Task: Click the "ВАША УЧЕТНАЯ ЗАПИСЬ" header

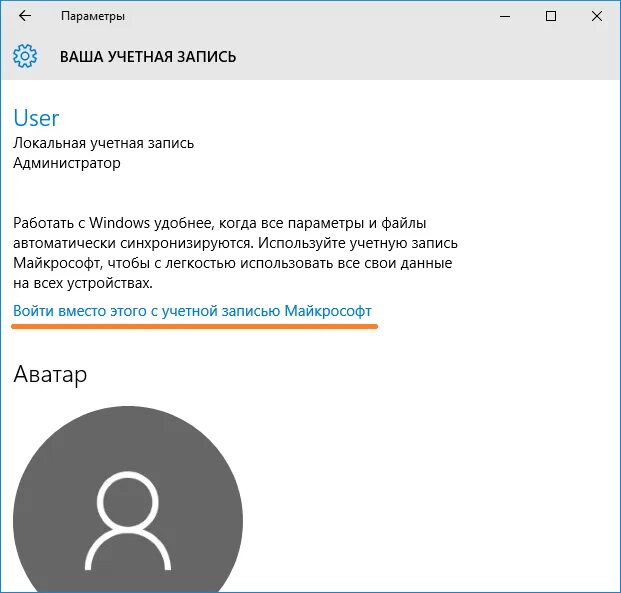Action: (x=148, y=57)
